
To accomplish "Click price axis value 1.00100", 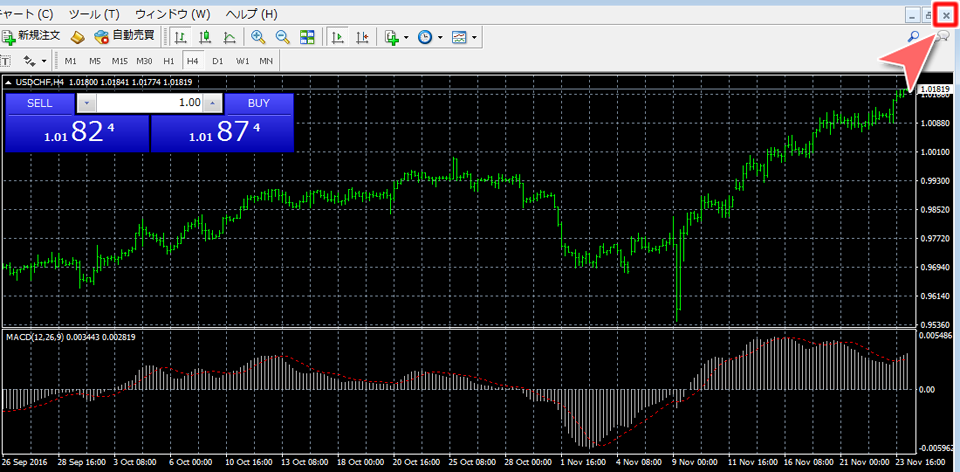I will click(934, 152).
